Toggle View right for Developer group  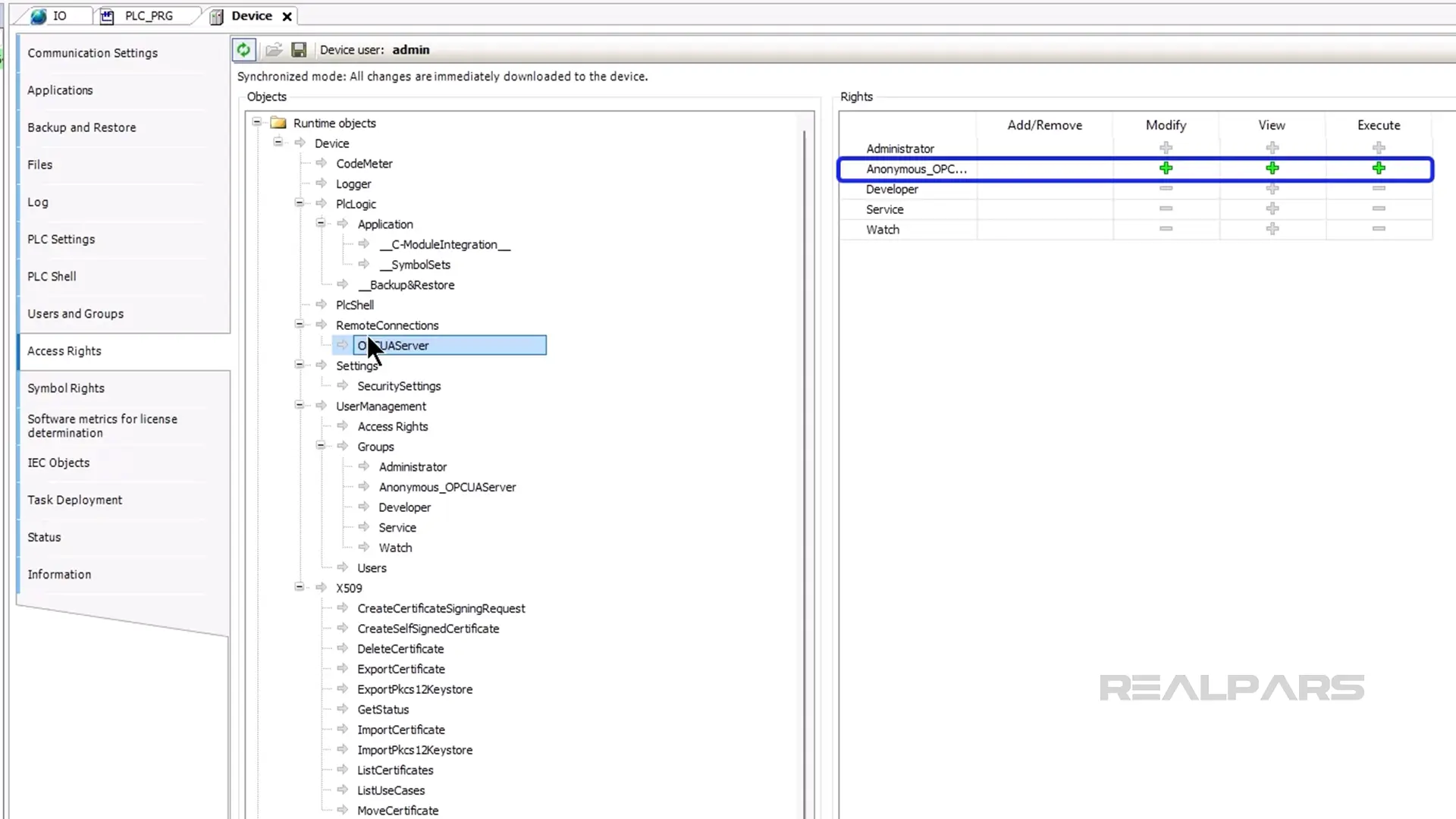pos(1272,189)
